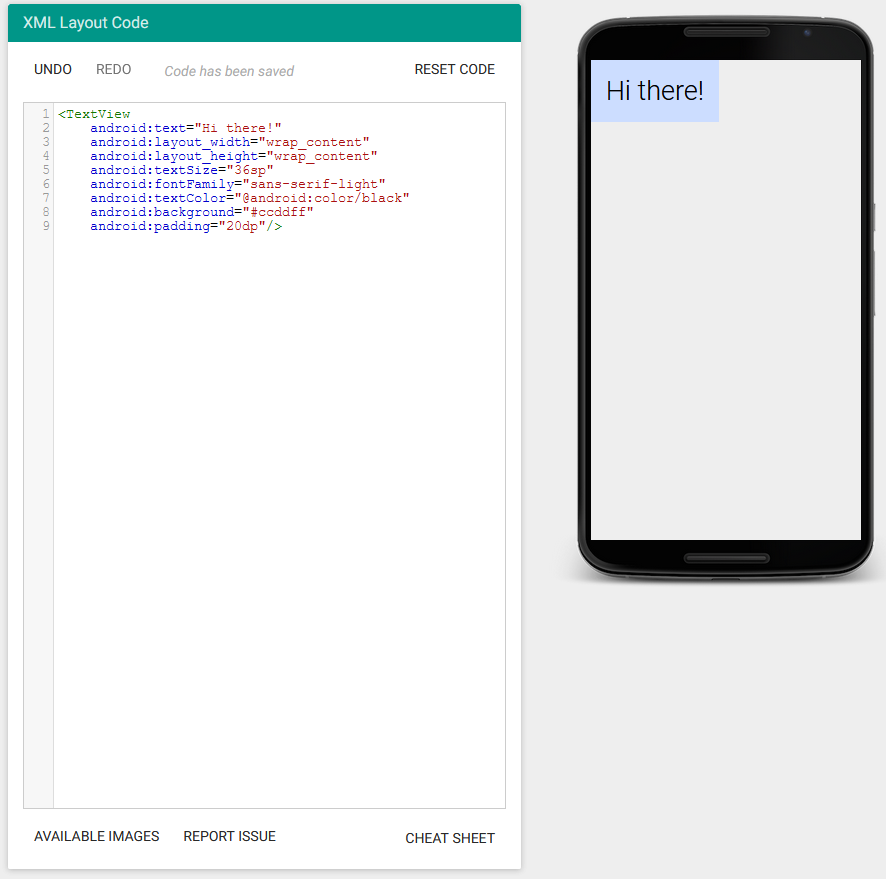Open the REPORT ISSUE link
The image size is (886, 879).
pyautogui.click(x=229, y=836)
